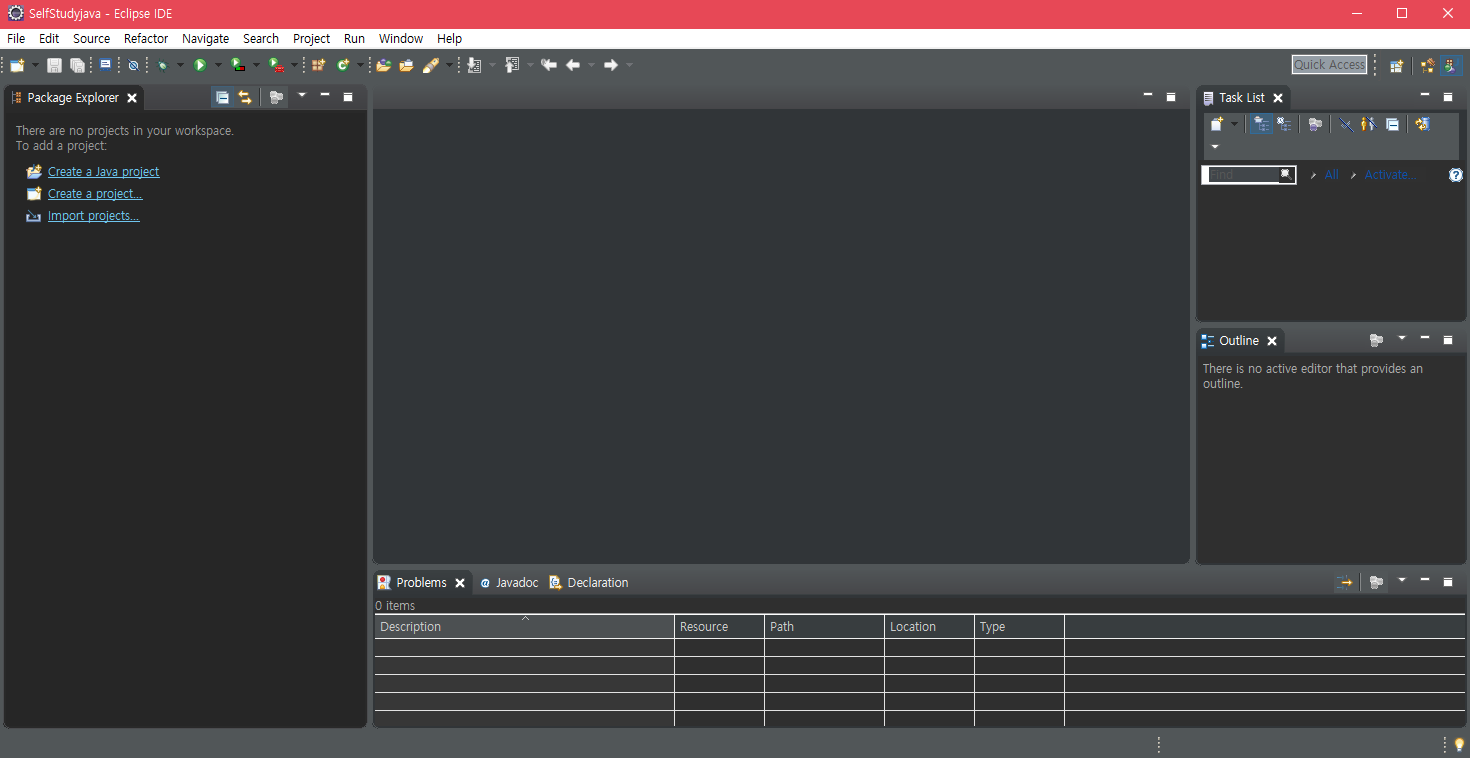Click the Create a project... link
Image resolution: width=1470 pixels, height=758 pixels.
(x=95, y=194)
